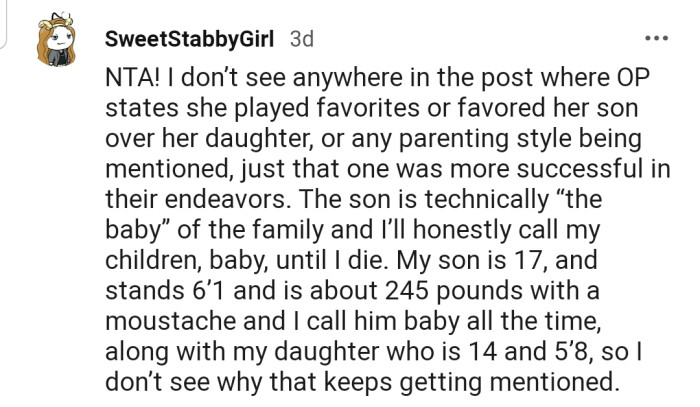Open the SweetStabbyGirl user profile link
The height and width of the screenshot is (407, 700).
191,40
